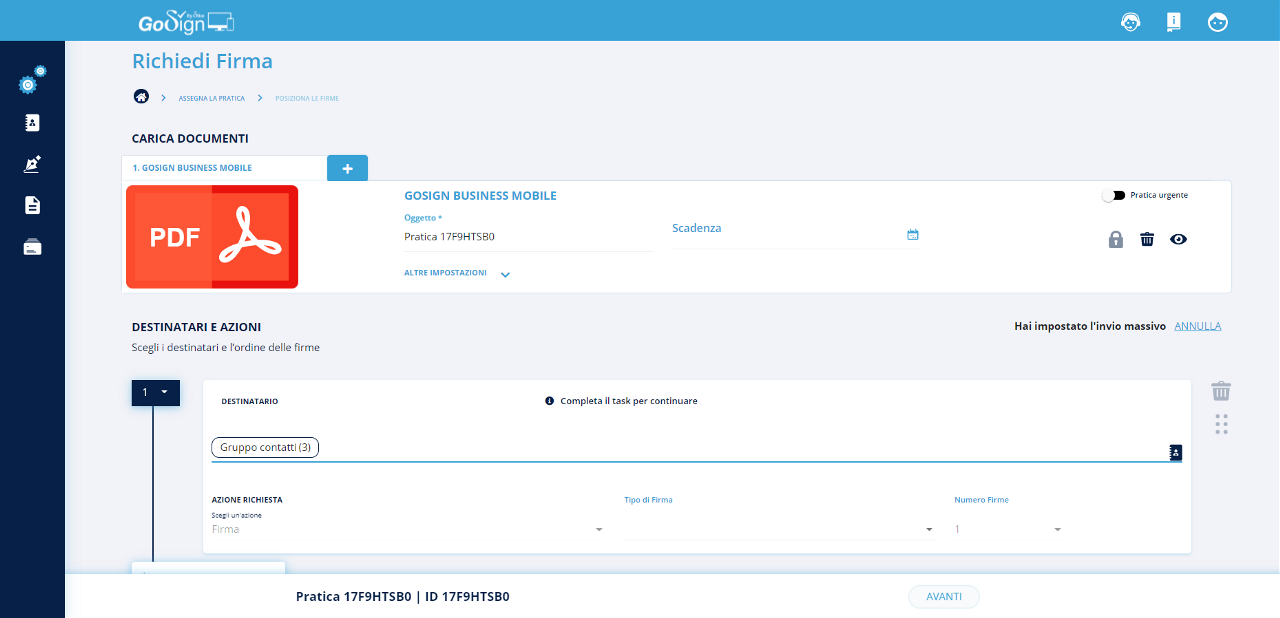This screenshot has height=618, width=1280.
Task: Open the user profile avatar icon
Action: pos(1217,22)
